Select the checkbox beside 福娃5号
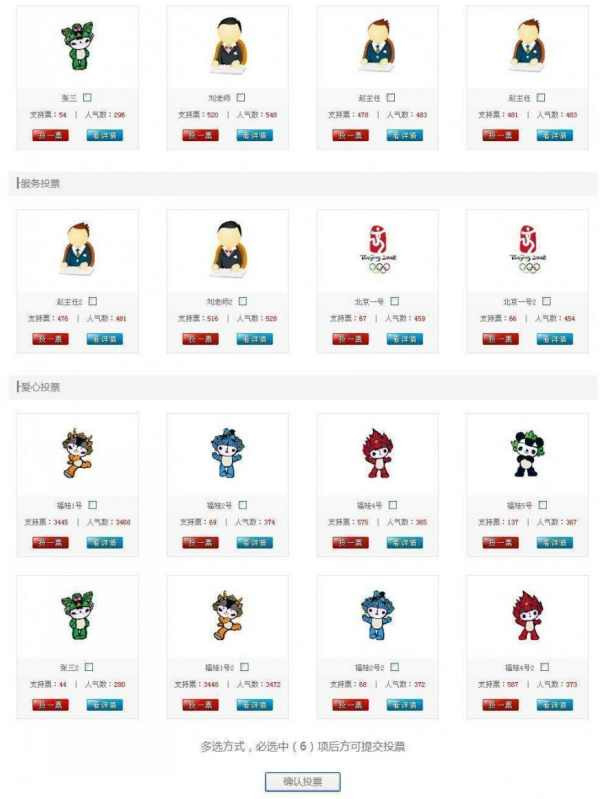This screenshot has width=600, height=799. (543, 505)
